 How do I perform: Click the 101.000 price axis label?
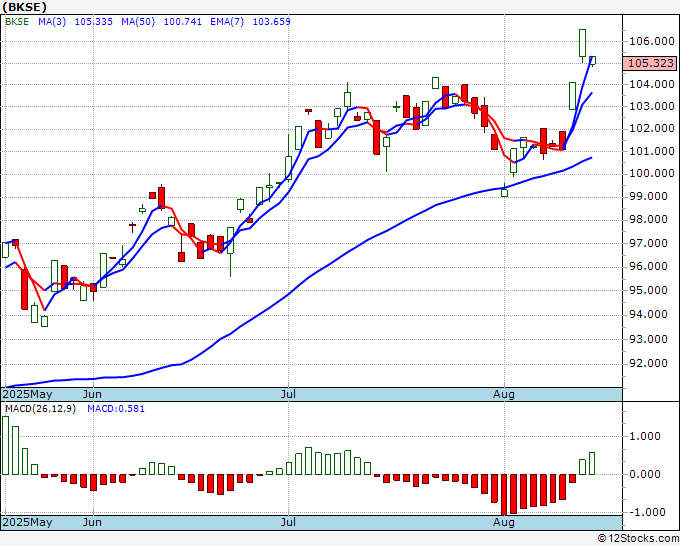coord(651,151)
